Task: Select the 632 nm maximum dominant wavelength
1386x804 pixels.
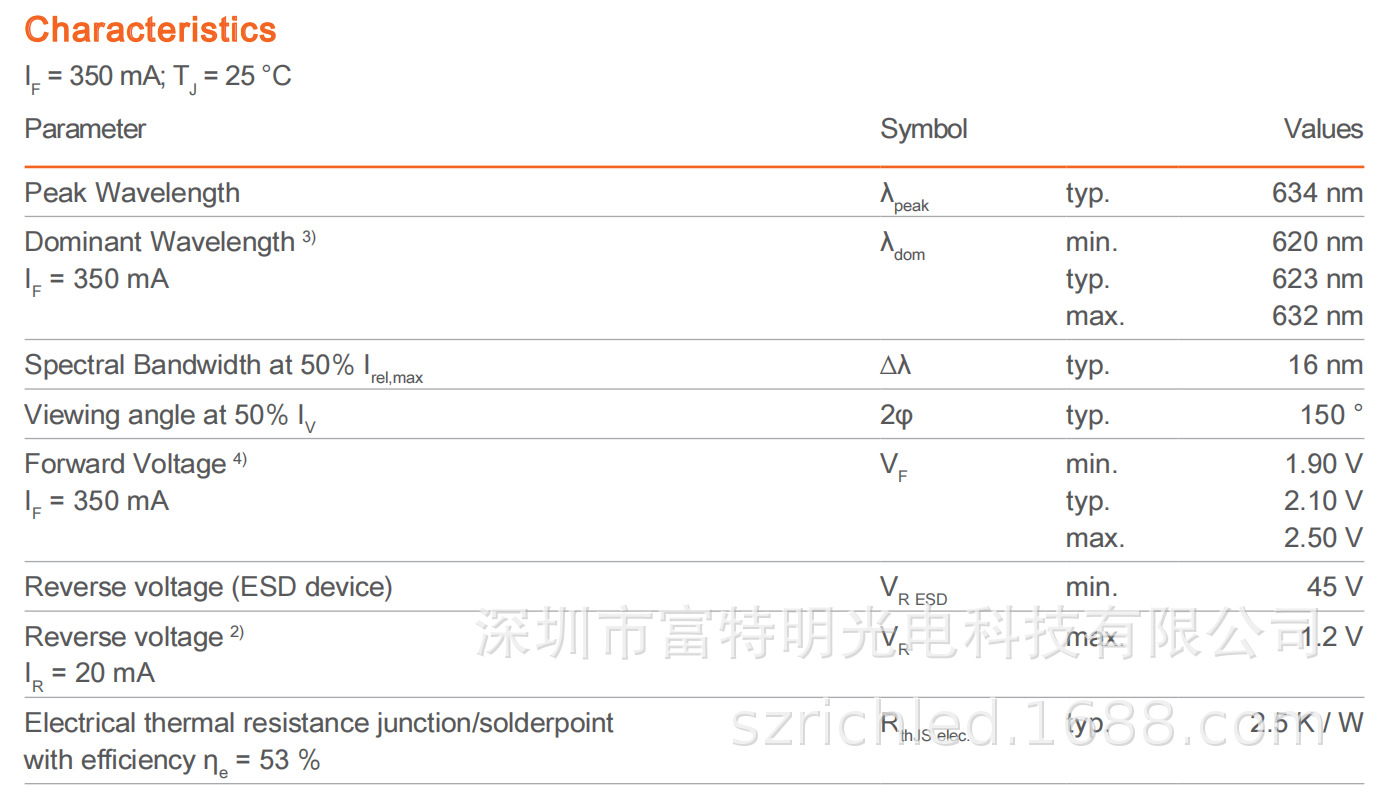Action: click(1317, 316)
